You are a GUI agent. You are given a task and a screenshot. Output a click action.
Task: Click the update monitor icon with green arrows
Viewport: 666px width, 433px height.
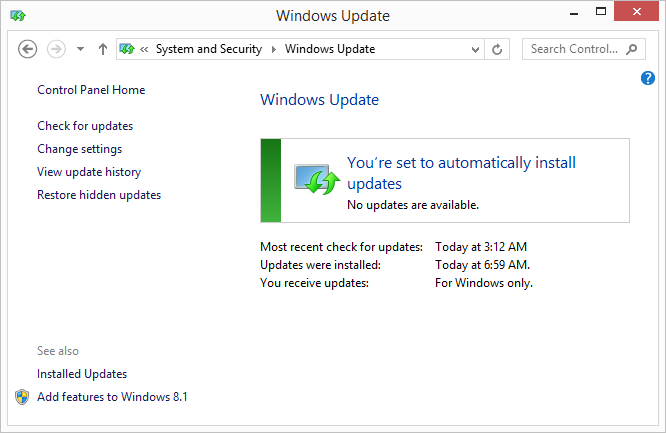click(x=317, y=179)
